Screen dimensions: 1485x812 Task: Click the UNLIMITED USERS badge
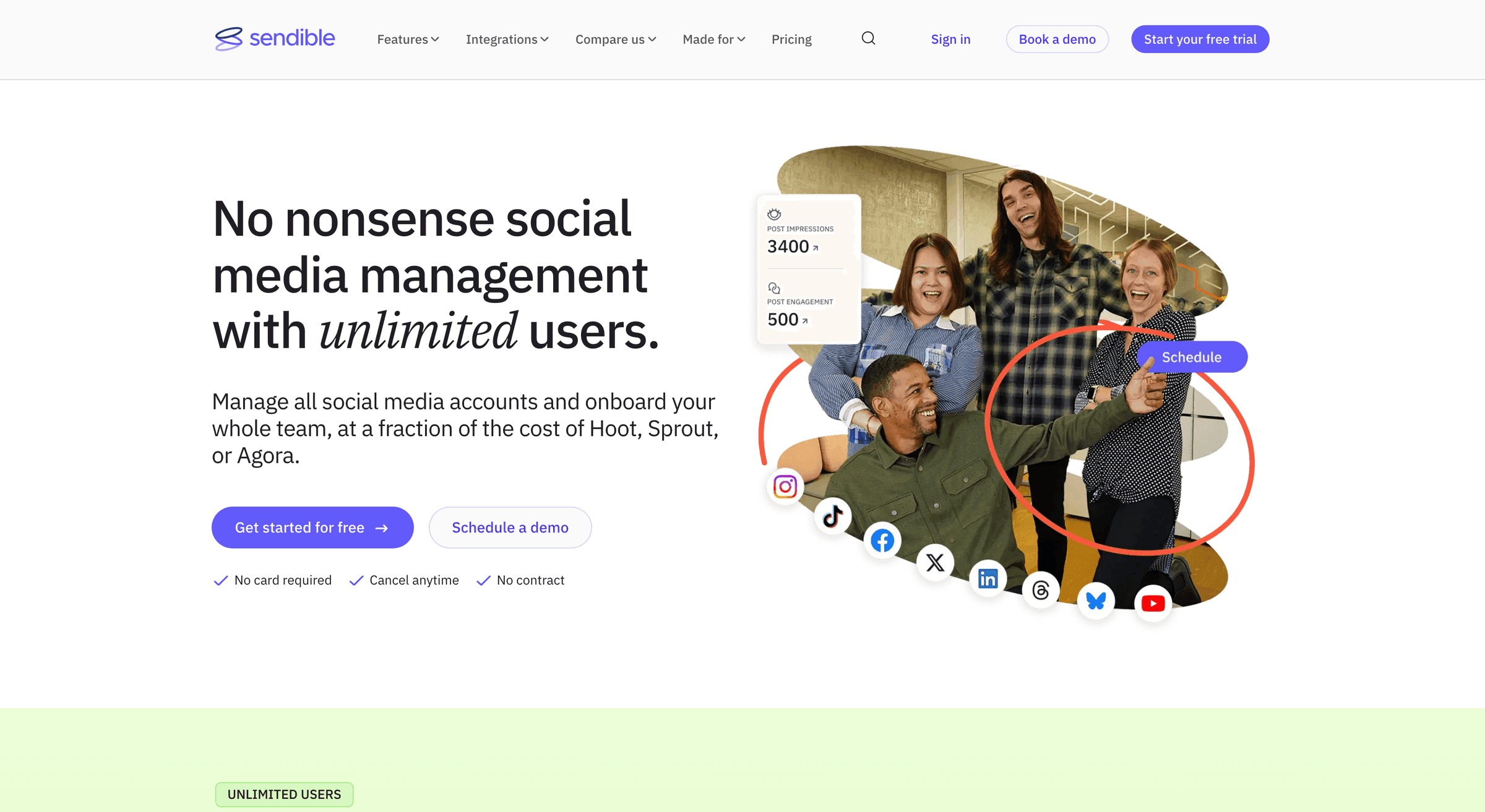coord(284,795)
